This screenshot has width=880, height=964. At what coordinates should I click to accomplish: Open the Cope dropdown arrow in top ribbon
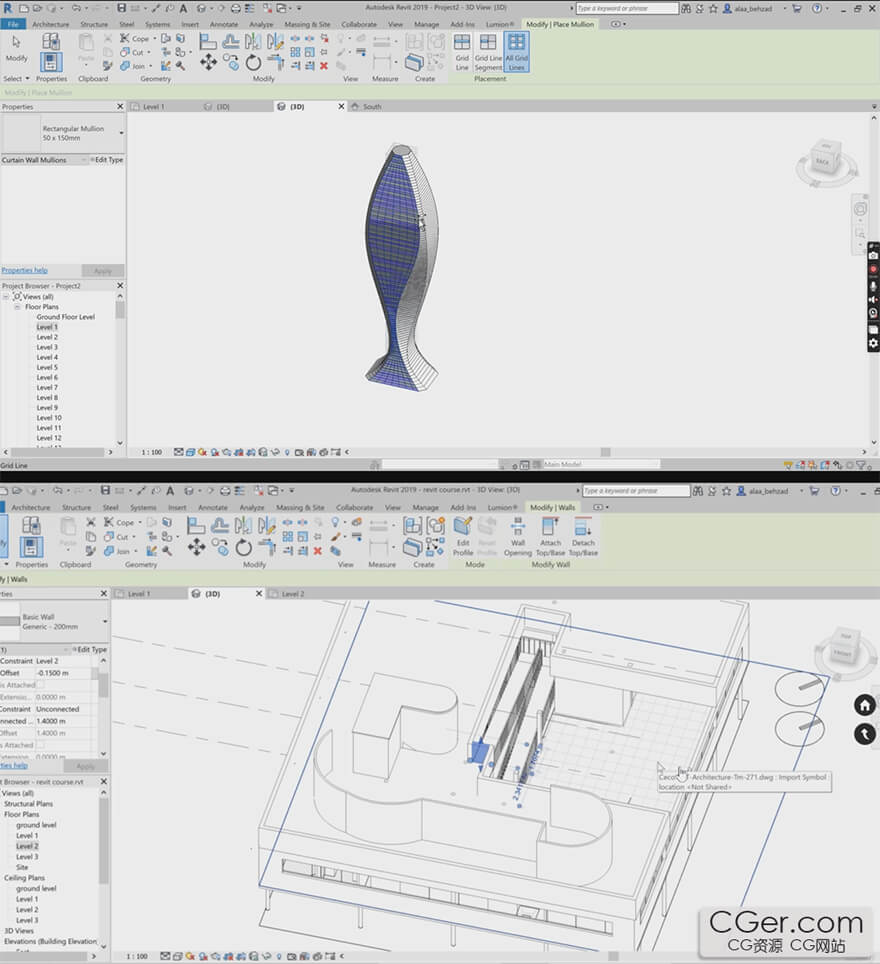click(153, 38)
